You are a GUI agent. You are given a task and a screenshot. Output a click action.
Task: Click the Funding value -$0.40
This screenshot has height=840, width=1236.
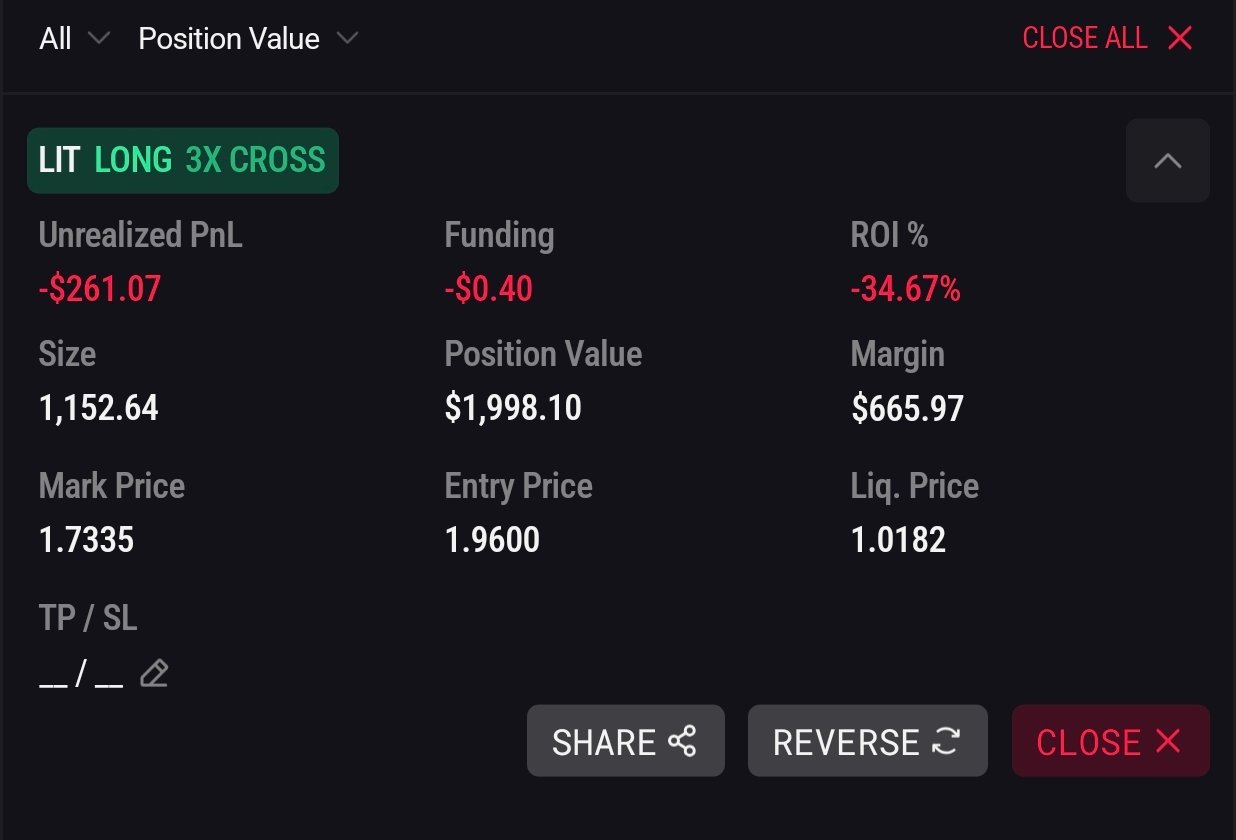488,290
